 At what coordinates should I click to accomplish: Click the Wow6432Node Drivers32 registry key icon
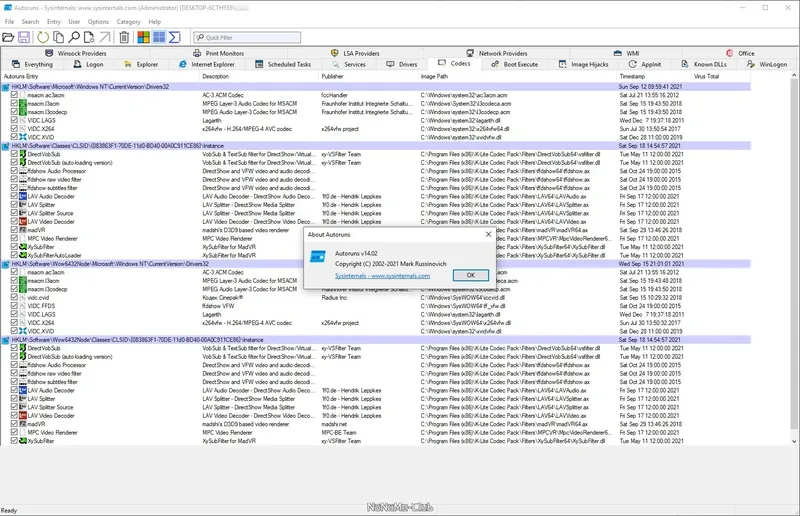(x=6, y=264)
